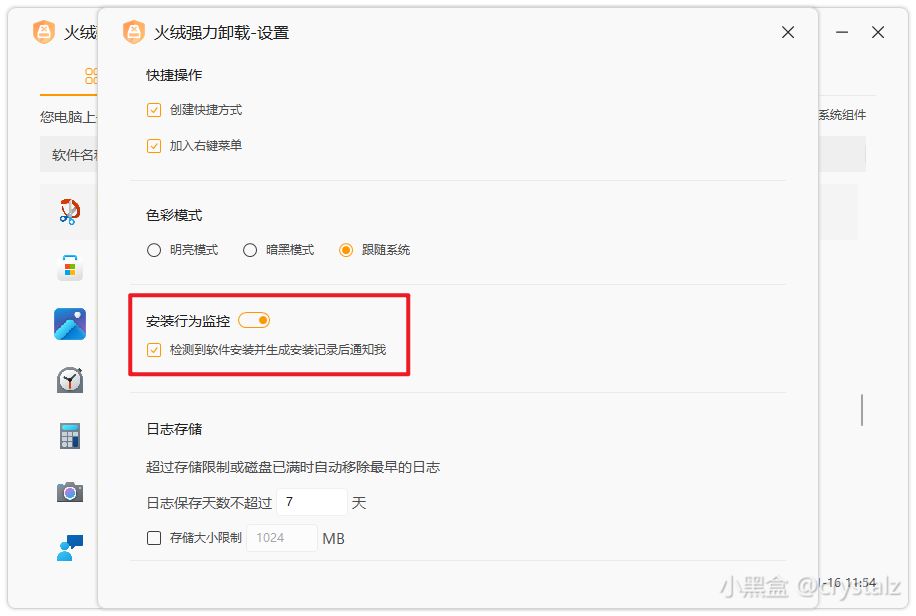Click the Huorong logo in settings dialog title

[x=134, y=32]
